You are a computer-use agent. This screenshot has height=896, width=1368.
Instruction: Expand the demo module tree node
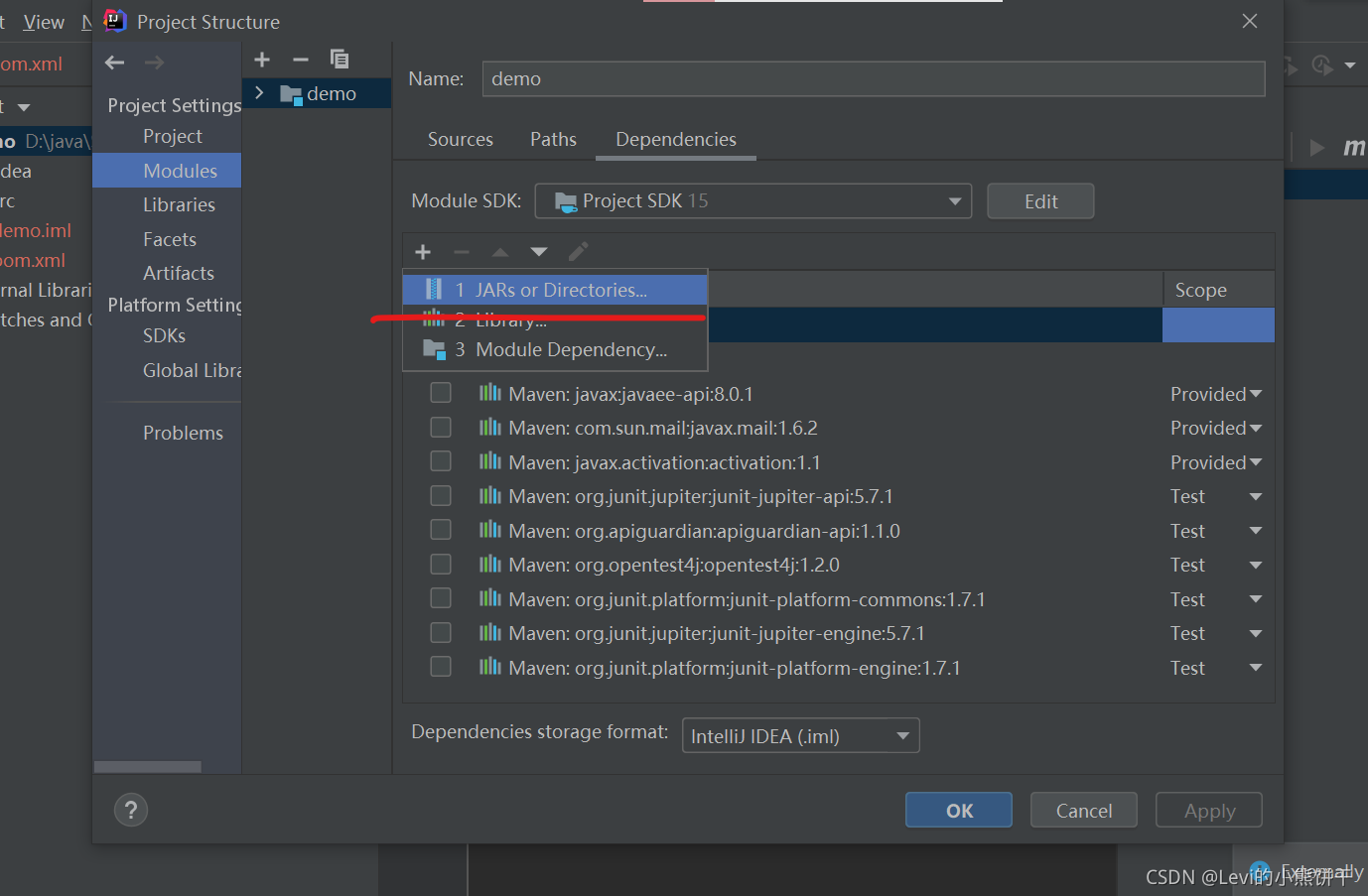coord(259,93)
